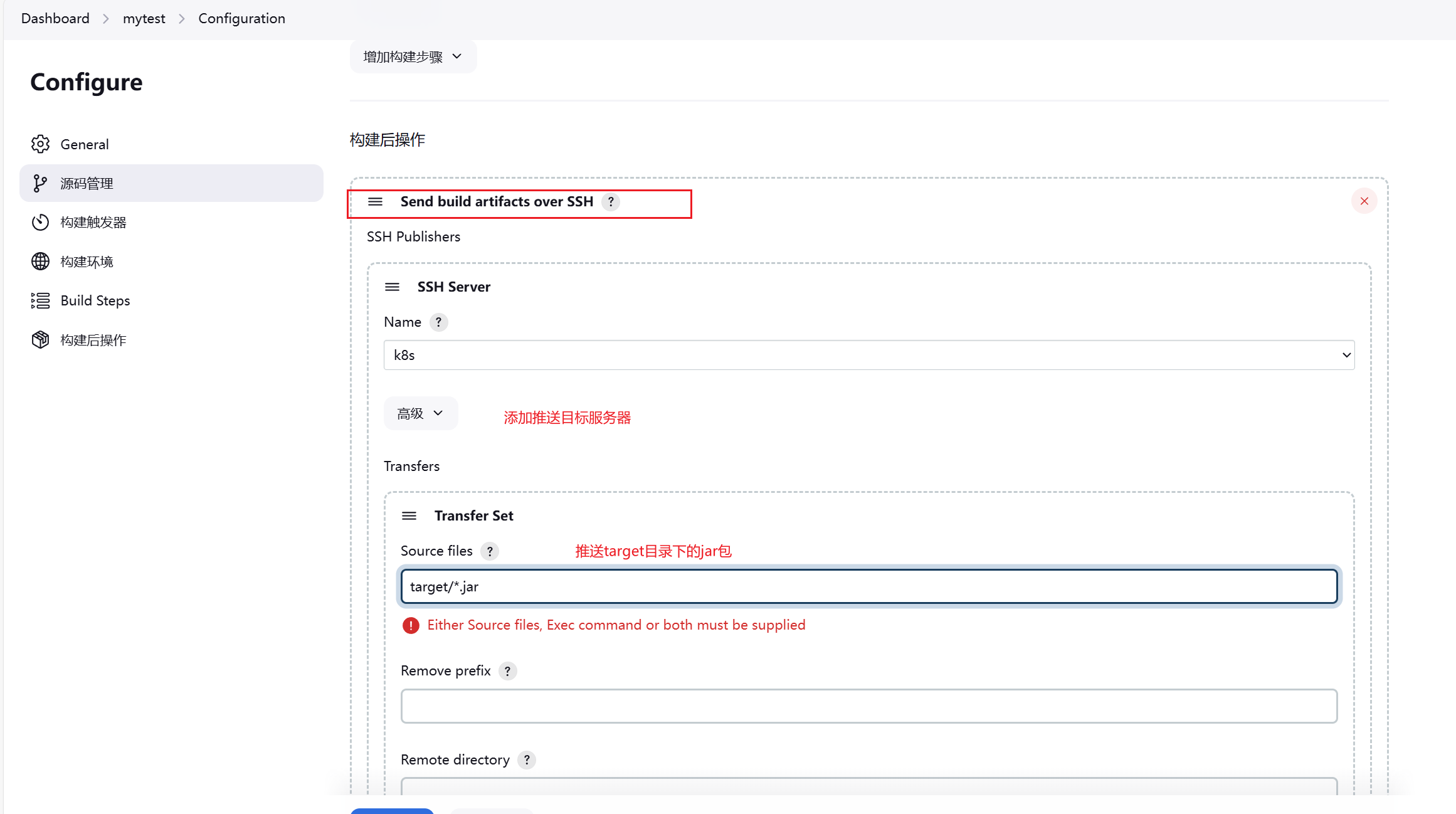The height and width of the screenshot is (814, 1456).
Task: Delete the SSH publish step with red X
Action: pyautogui.click(x=1364, y=201)
